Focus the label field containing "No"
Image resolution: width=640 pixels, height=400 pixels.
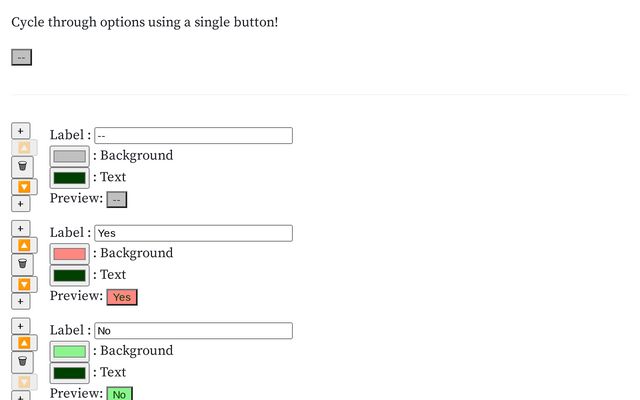coord(193,331)
